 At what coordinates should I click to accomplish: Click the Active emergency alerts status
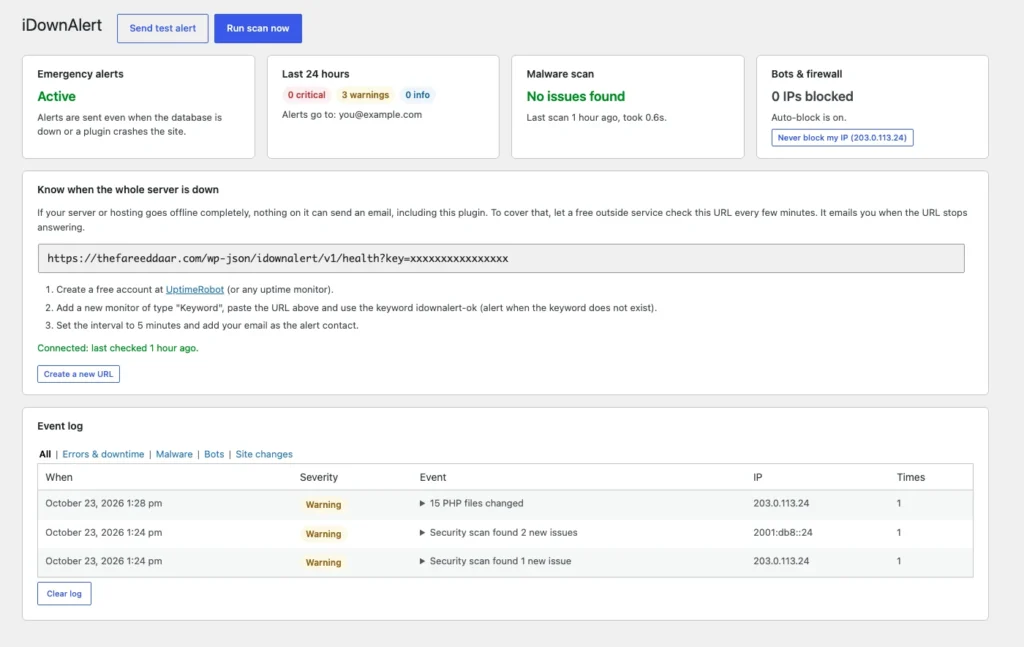56,97
